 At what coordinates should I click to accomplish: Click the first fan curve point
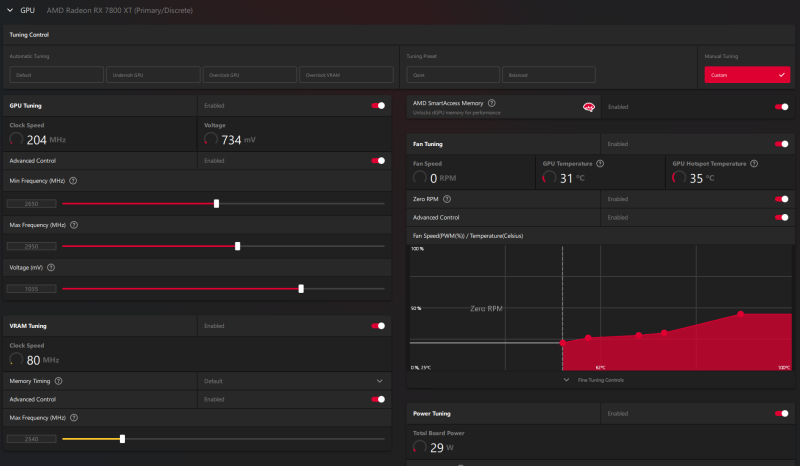(x=563, y=343)
